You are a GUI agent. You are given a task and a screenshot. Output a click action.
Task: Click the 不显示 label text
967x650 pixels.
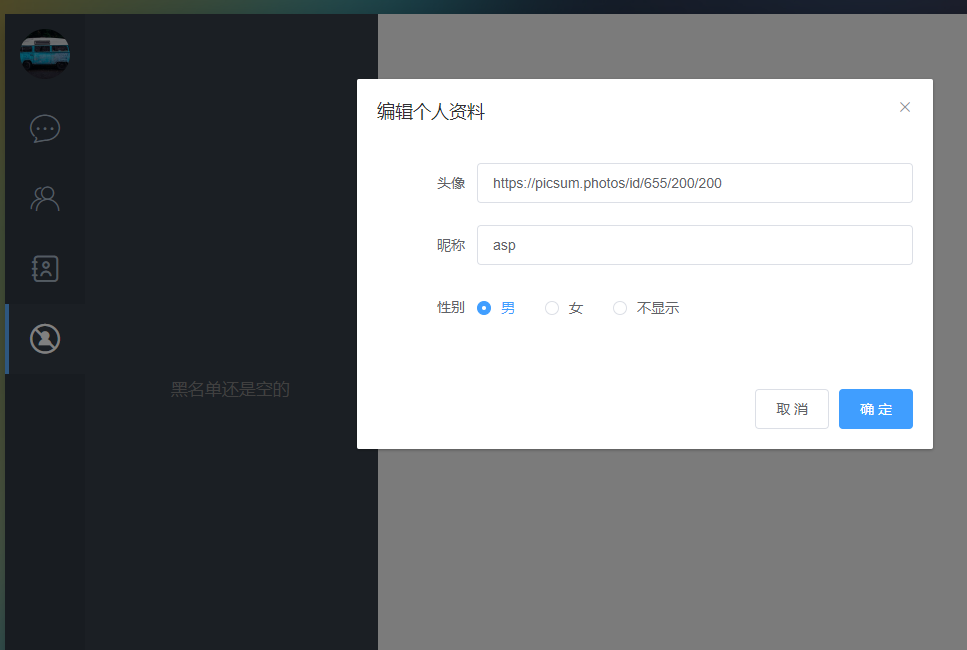click(658, 308)
